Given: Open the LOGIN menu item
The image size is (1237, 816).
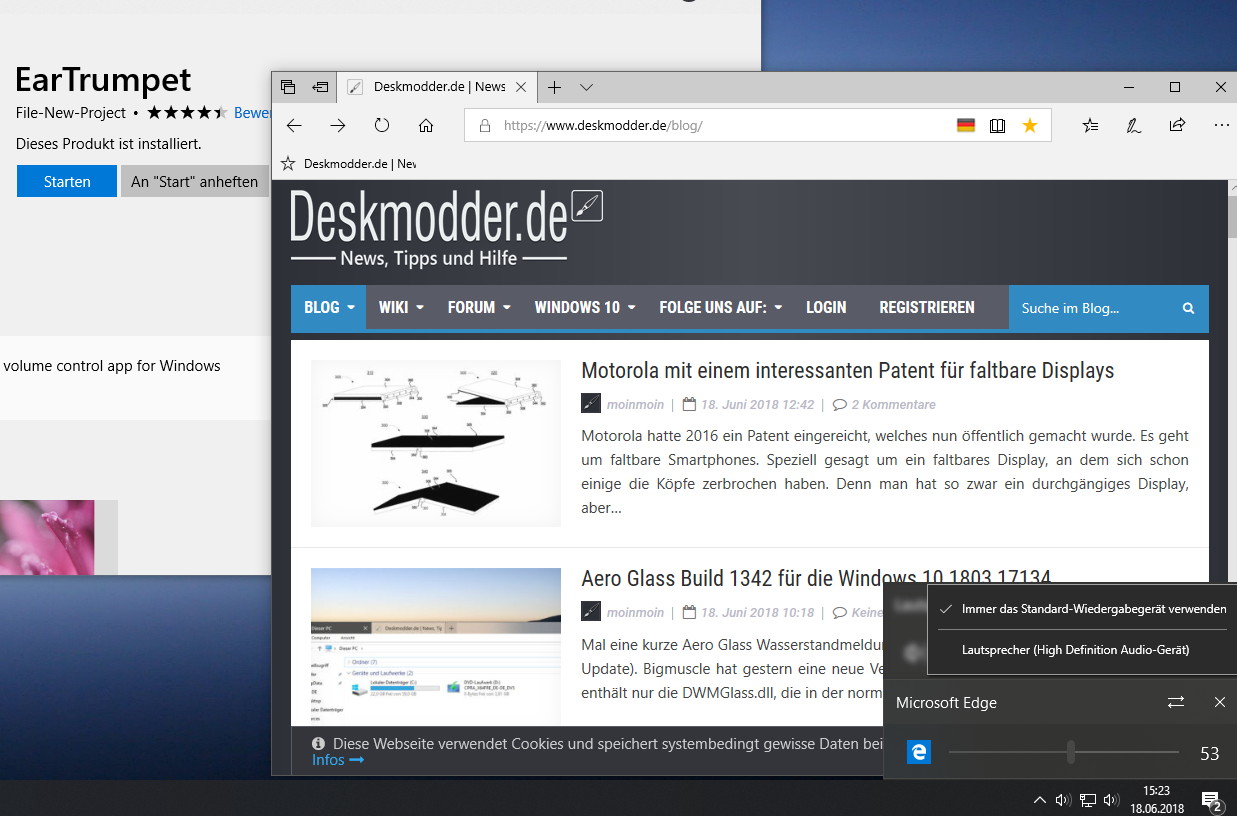Looking at the screenshot, I should (x=826, y=307).
